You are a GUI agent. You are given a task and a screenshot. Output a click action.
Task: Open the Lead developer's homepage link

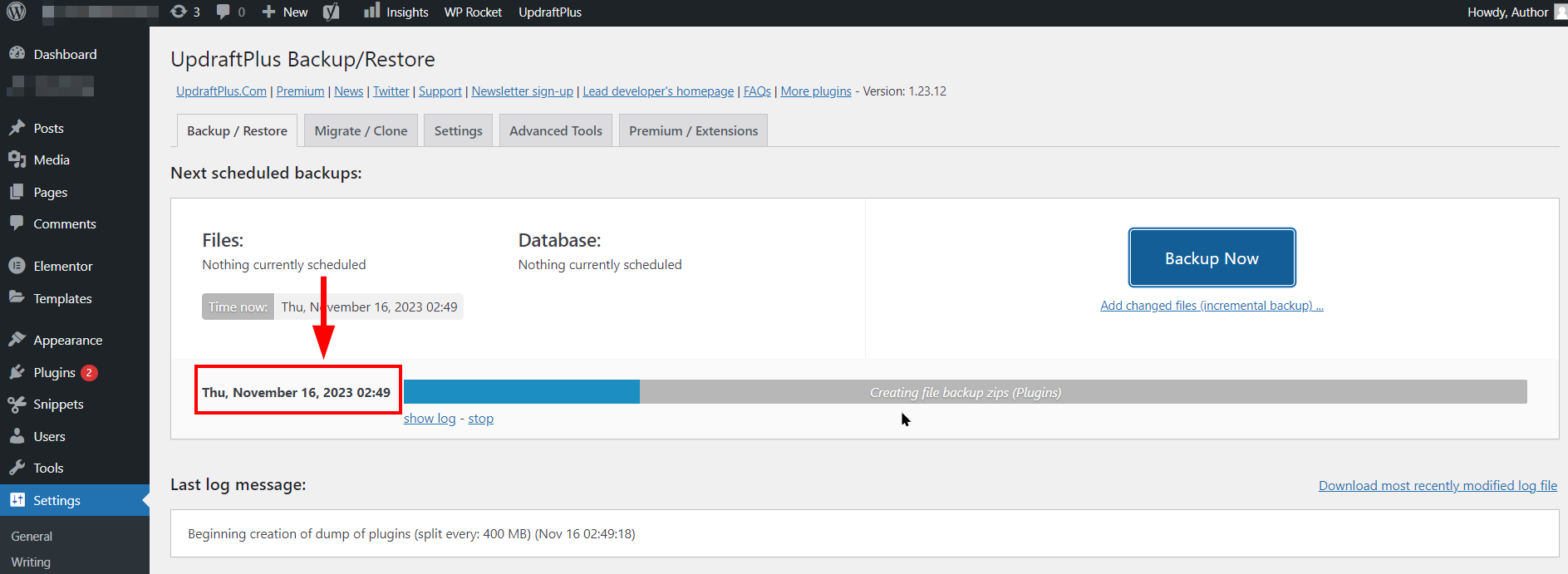[658, 91]
